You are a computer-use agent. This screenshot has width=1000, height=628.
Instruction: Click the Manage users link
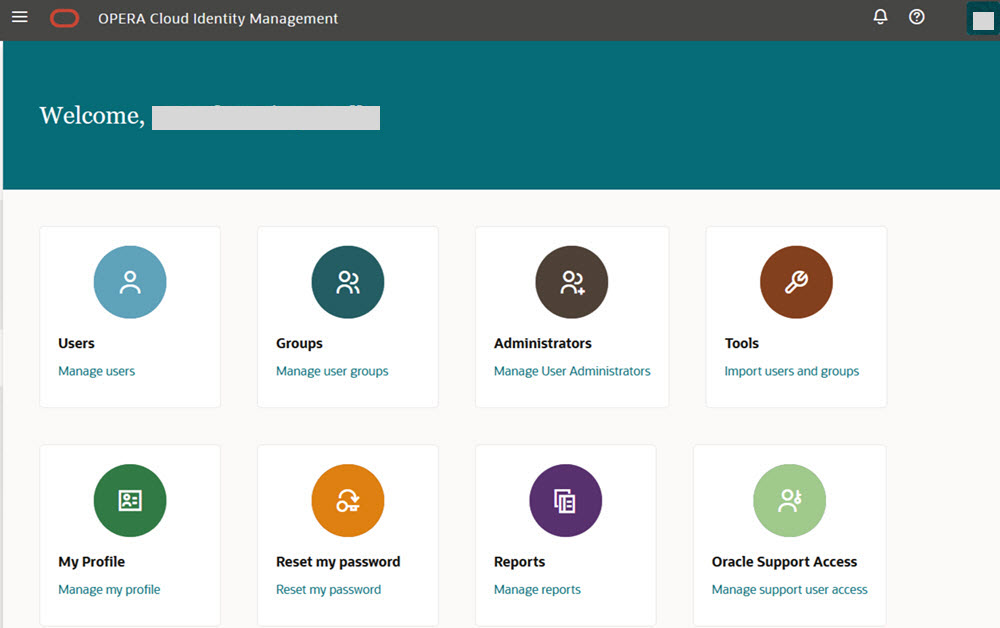pyautogui.click(x=96, y=371)
